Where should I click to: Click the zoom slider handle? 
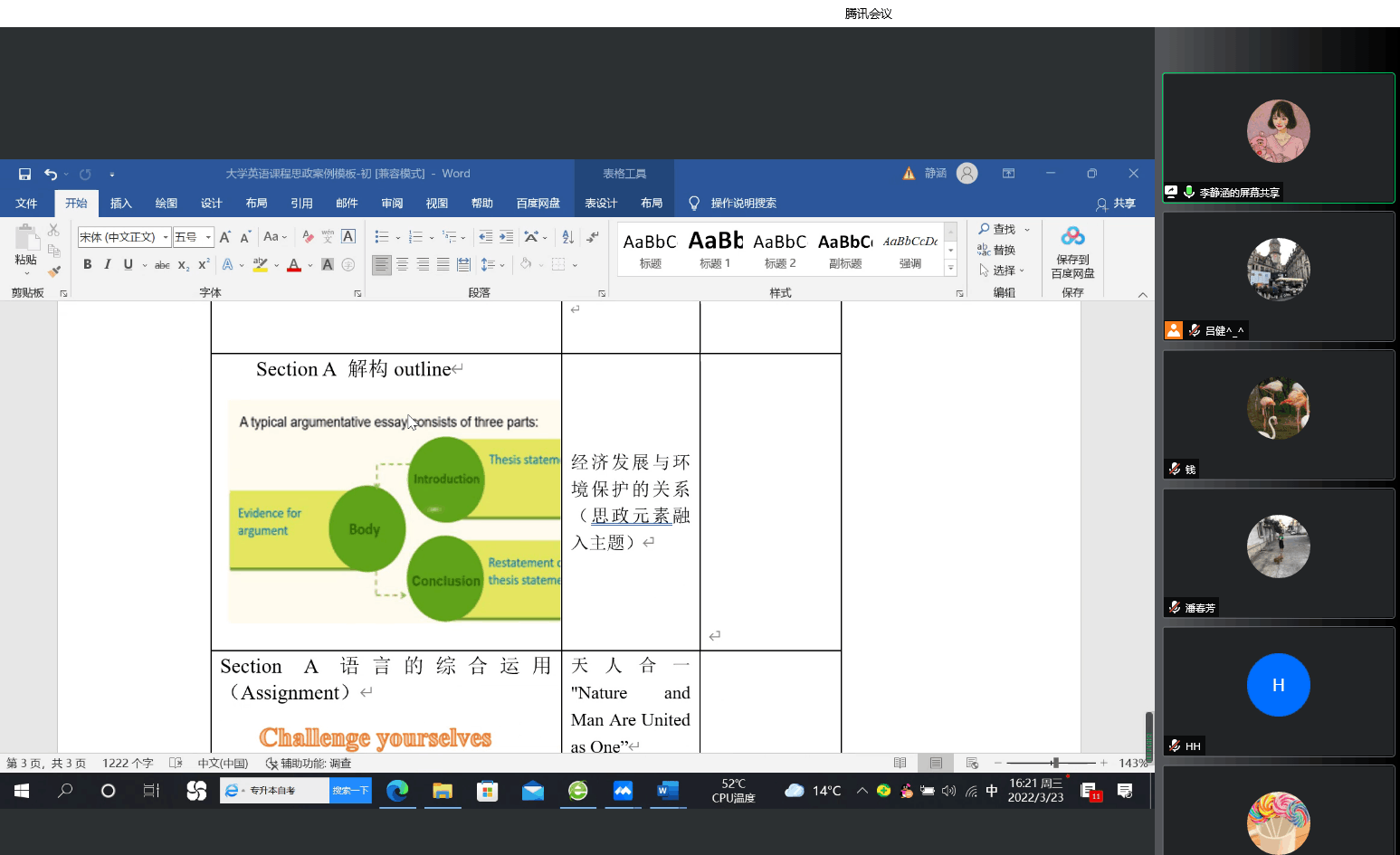point(1055,763)
